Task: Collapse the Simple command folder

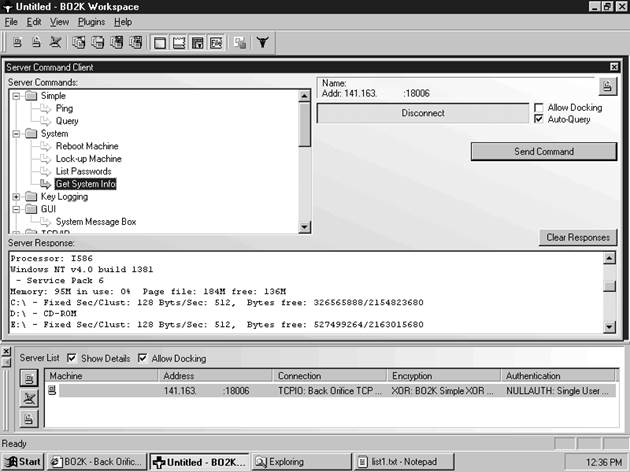Action: (x=16, y=95)
